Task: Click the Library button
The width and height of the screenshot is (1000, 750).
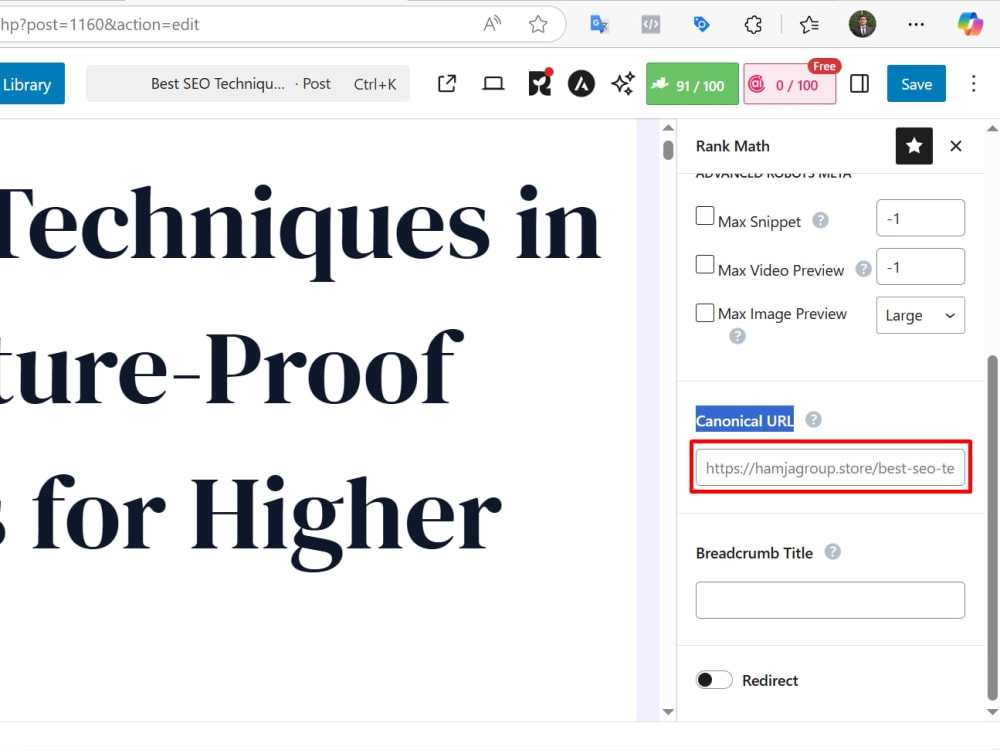Action: (30, 84)
